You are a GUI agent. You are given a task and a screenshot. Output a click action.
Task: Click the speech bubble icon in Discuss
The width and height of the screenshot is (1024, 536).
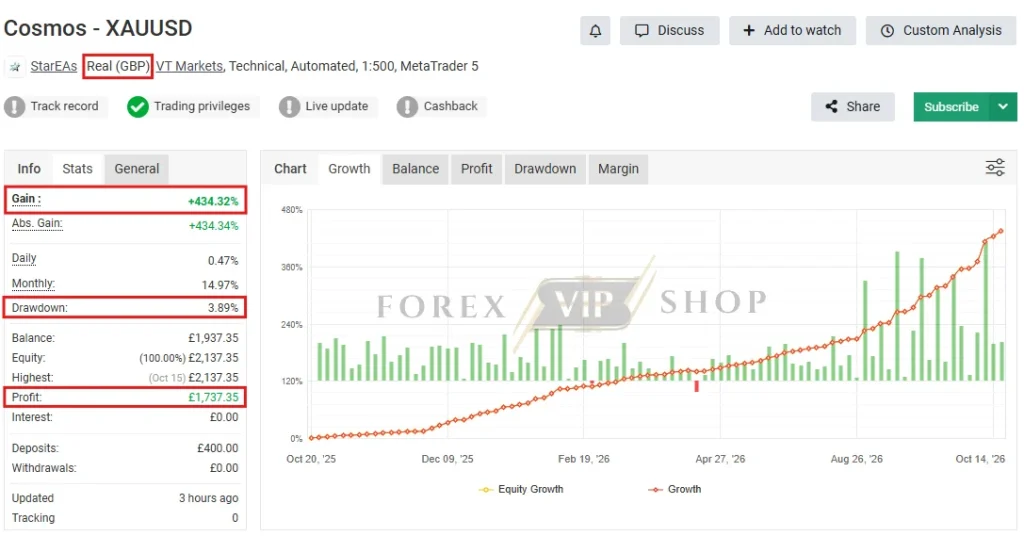[642, 31]
